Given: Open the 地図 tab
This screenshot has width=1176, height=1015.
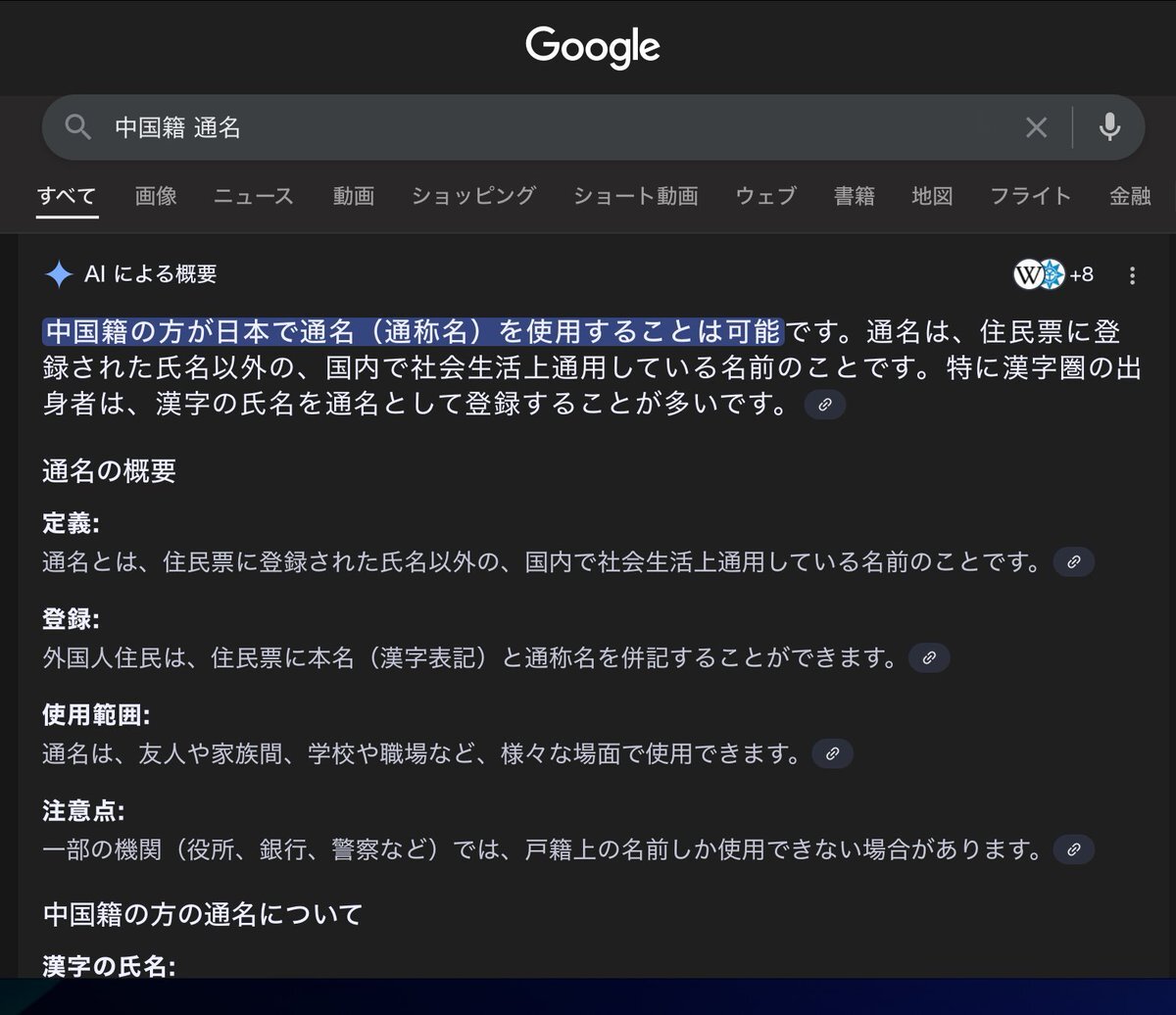Looking at the screenshot, I should pyautogui.click(x=932, y=196).
